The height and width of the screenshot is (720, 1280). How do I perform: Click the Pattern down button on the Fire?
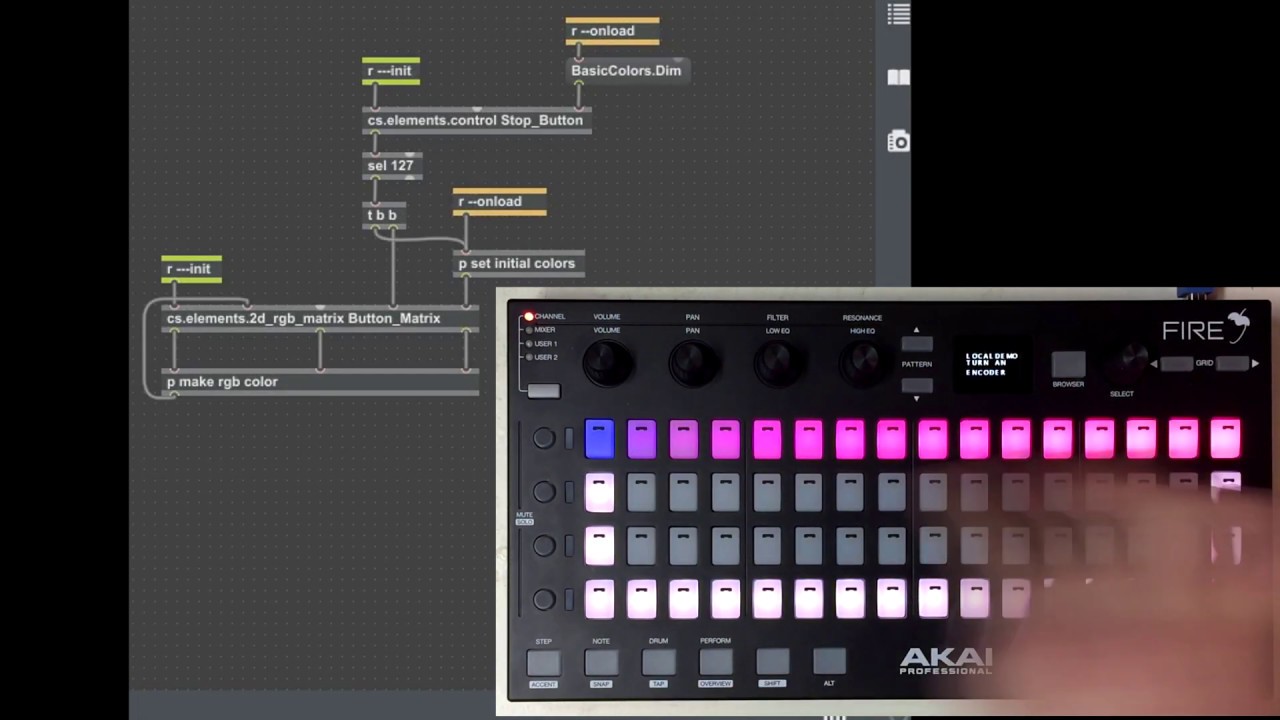(x=917, y=385)
